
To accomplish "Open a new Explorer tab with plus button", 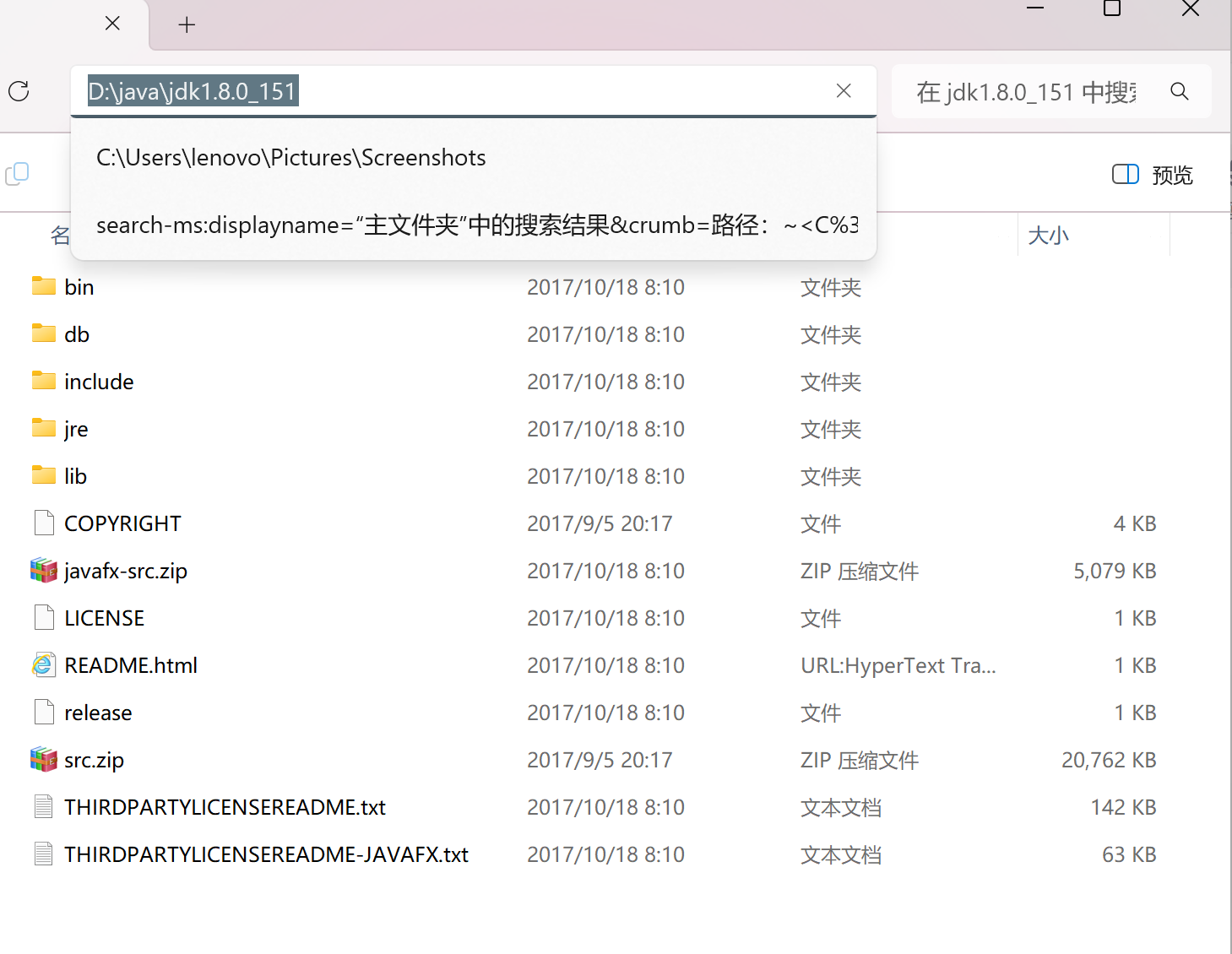I will 186,24.
